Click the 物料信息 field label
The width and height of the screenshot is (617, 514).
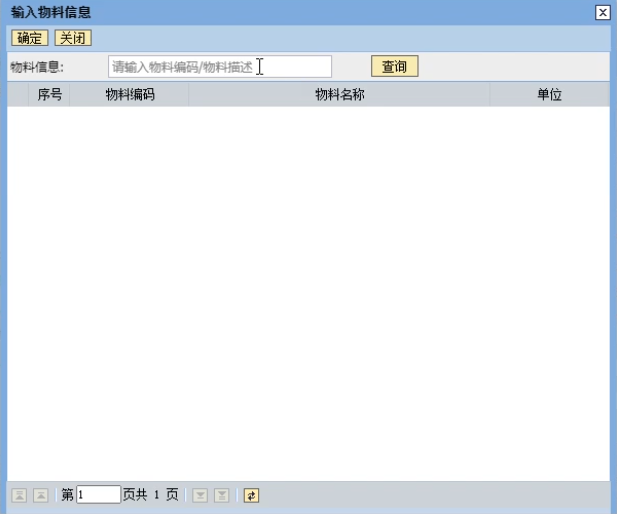coord(36,67)
